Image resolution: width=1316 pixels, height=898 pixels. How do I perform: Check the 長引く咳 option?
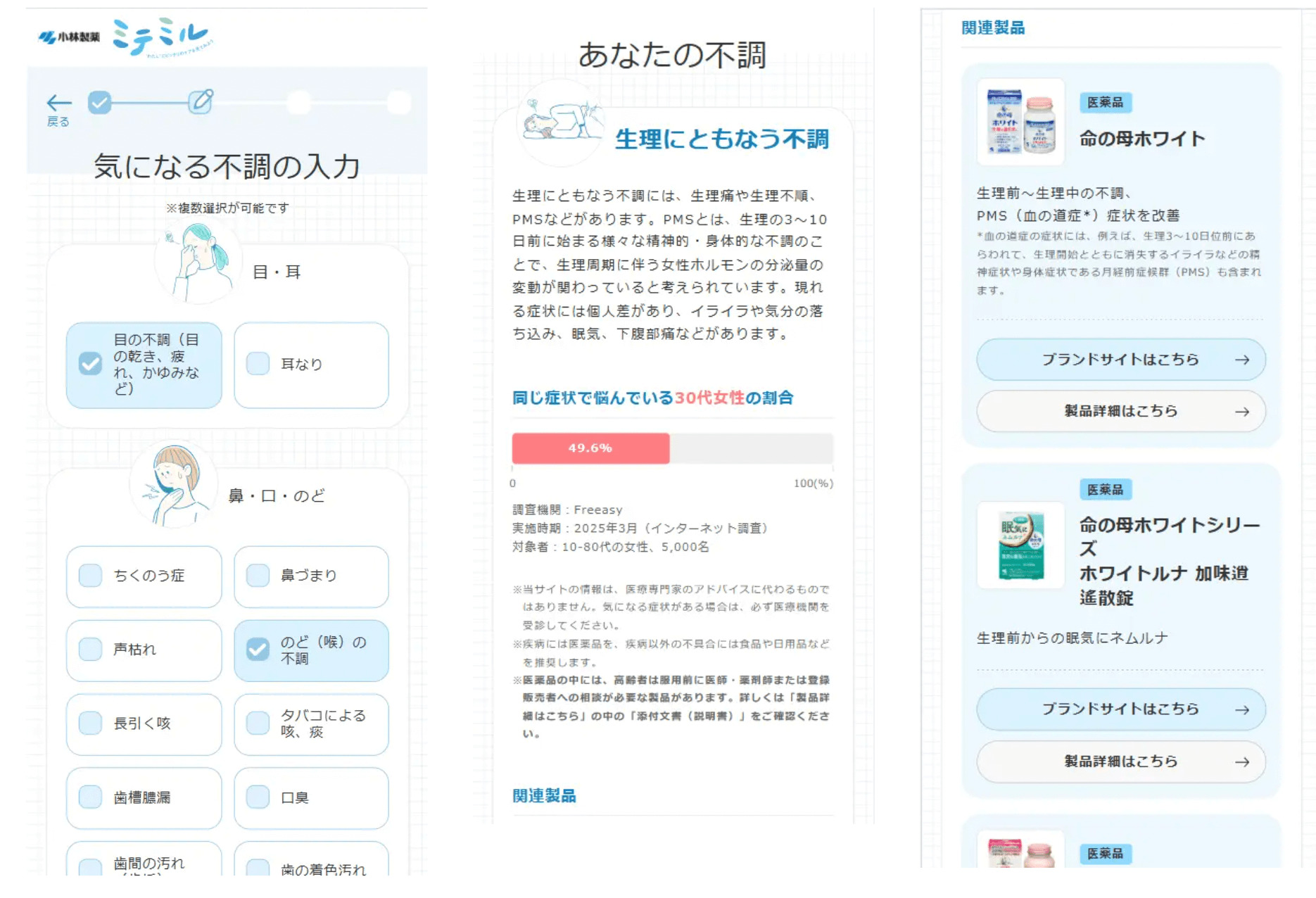pos(90,723)
